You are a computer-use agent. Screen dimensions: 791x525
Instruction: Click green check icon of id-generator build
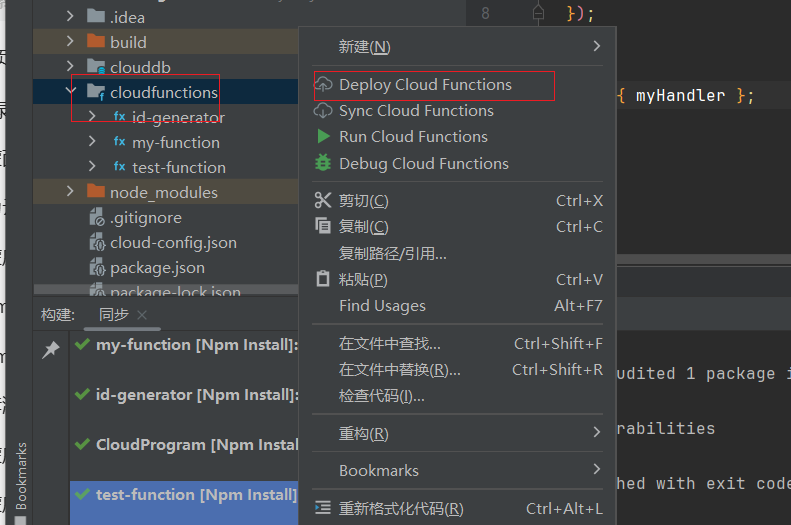pyautogui.click(x=82, y=394)
